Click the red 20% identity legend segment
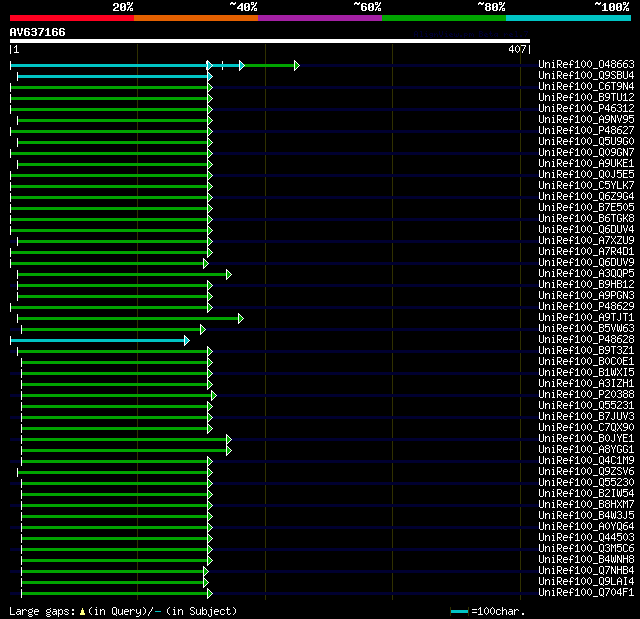The width and height of the screenshot is (640, 619). click(72, 18)
